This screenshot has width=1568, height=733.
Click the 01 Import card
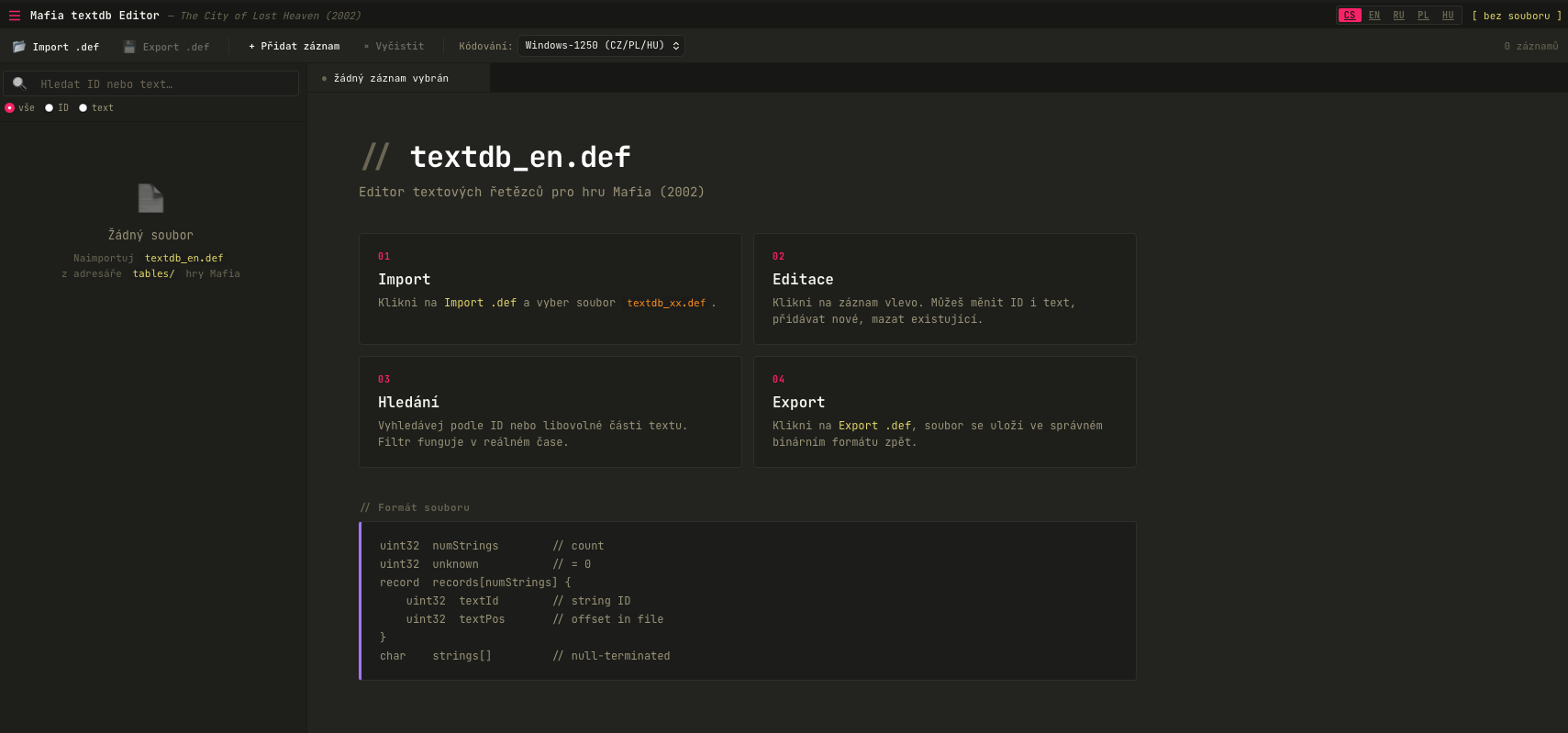click(550, 289)
